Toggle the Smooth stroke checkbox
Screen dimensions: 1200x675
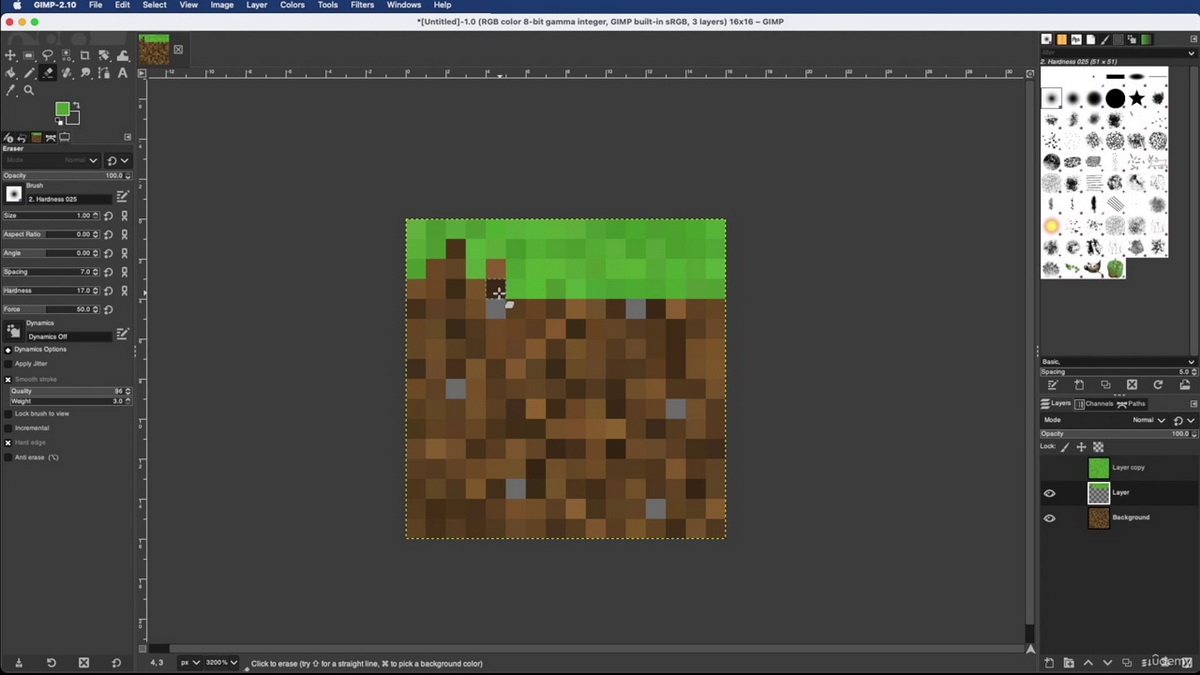8,380
